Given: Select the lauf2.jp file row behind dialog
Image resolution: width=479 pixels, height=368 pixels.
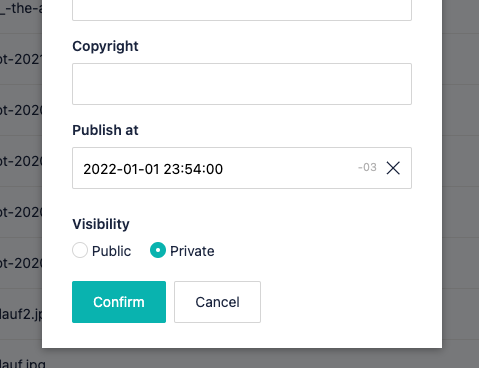Looking at the screenshot, I should click(21, 314).
